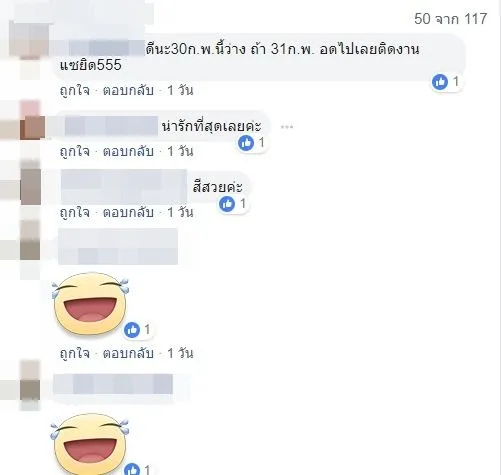Viewport: 501px width, 475px height.
Task: Open the blurred commenter name above the first sticker
Action: click(118, 246)
